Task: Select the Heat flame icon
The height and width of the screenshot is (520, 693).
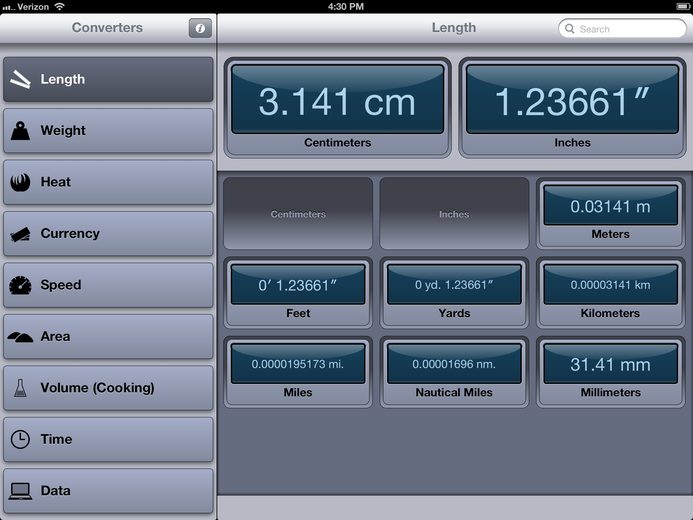Action: coord(20,182)
